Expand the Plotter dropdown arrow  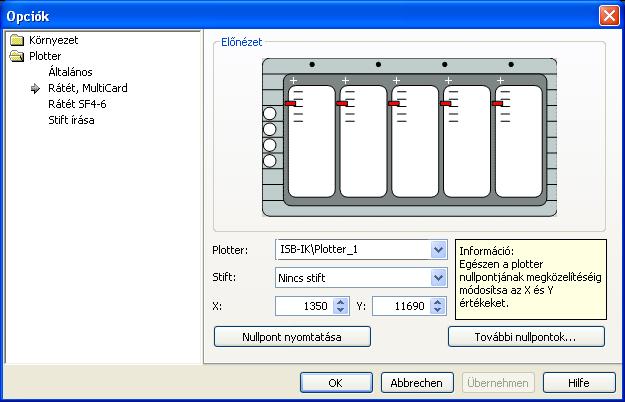click(438, 250)
